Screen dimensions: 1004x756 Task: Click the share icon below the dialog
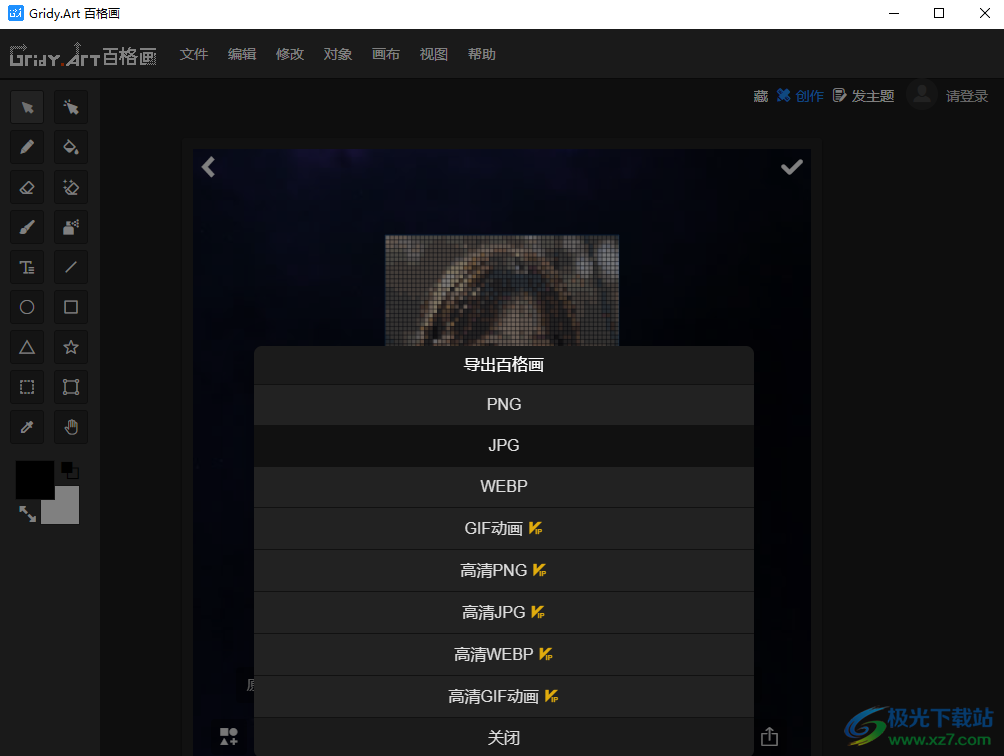[769, 736]
